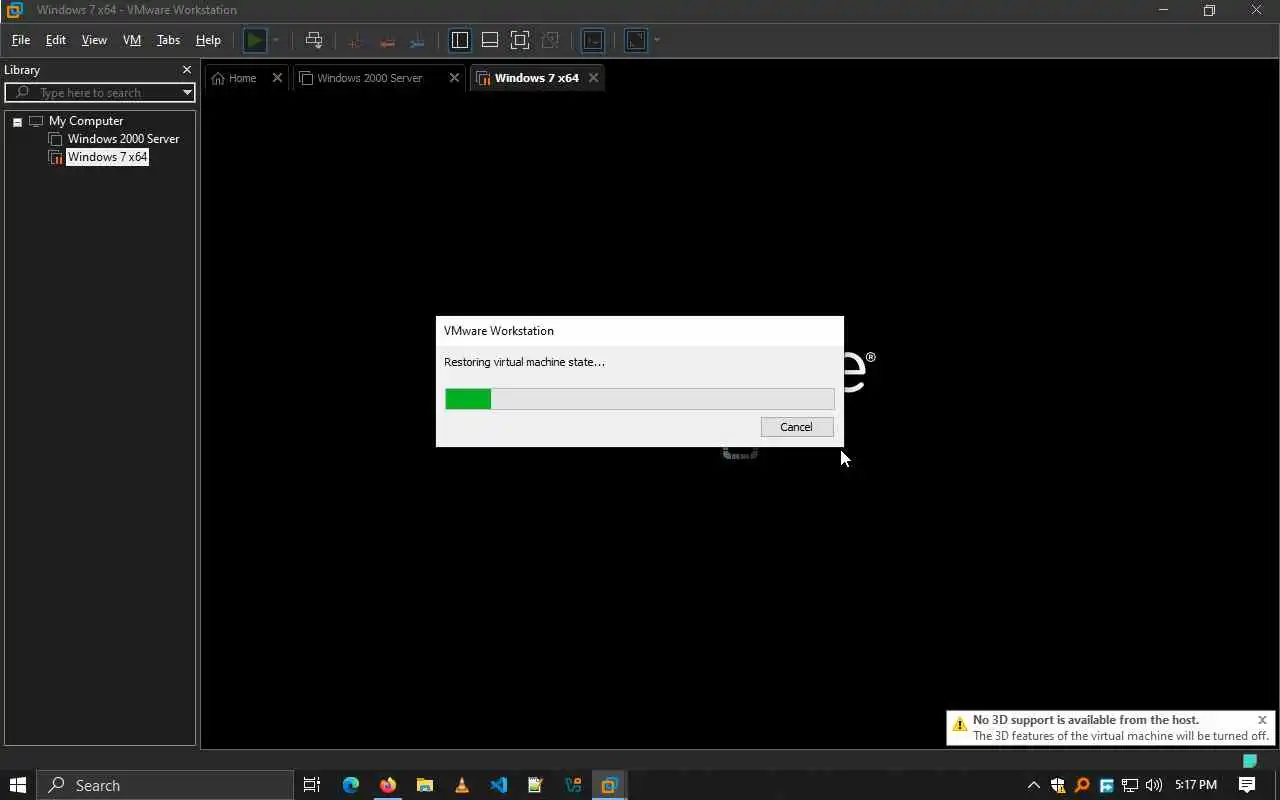
Task: Toggle the console view toolbar icon
Action: point(593,40)
